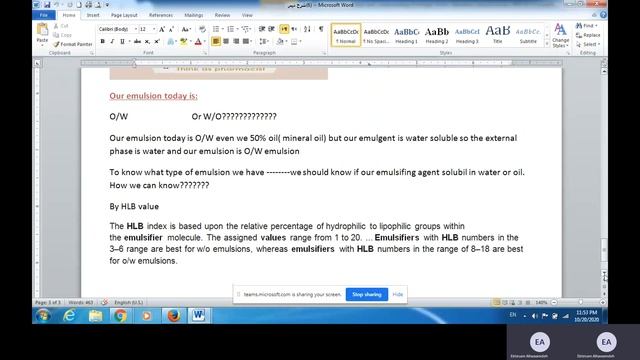Toggle Underline formatting
The height and width of the screenshot is (360, 640).
pyautogui.click(x=122, y=41)
